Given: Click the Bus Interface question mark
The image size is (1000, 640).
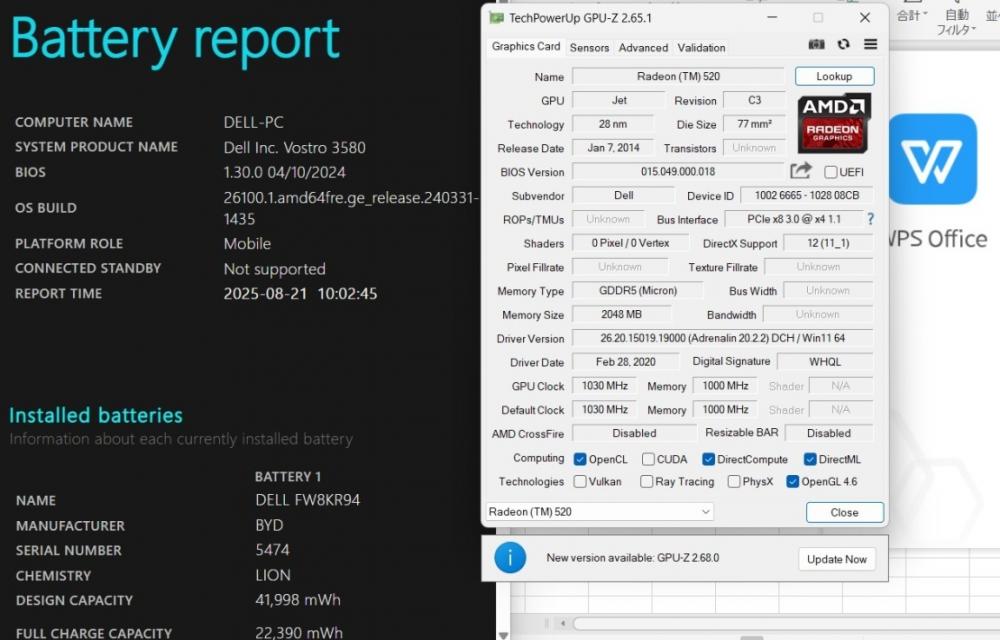Looking at the screenshot, I should click(871, 219).
